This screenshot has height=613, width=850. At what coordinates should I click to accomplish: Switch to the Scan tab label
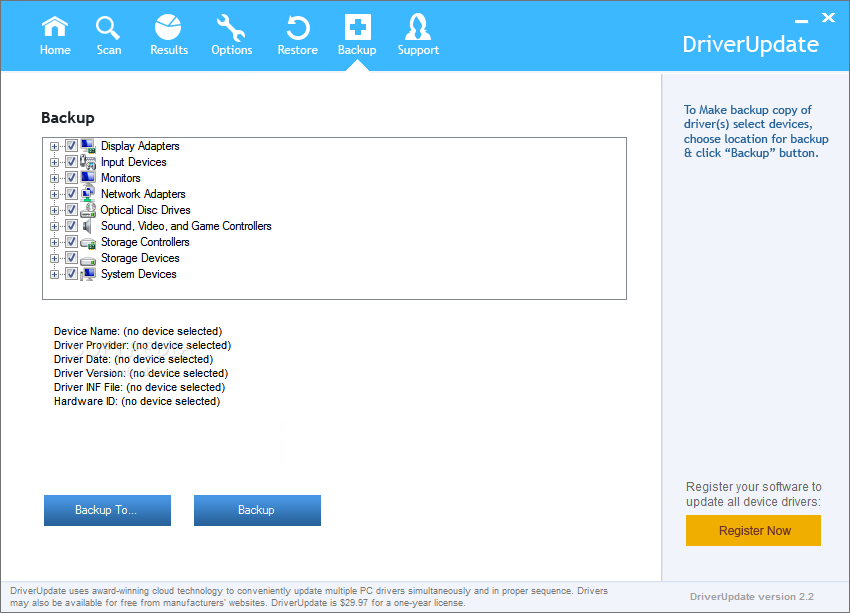click(x=108, y=50)
